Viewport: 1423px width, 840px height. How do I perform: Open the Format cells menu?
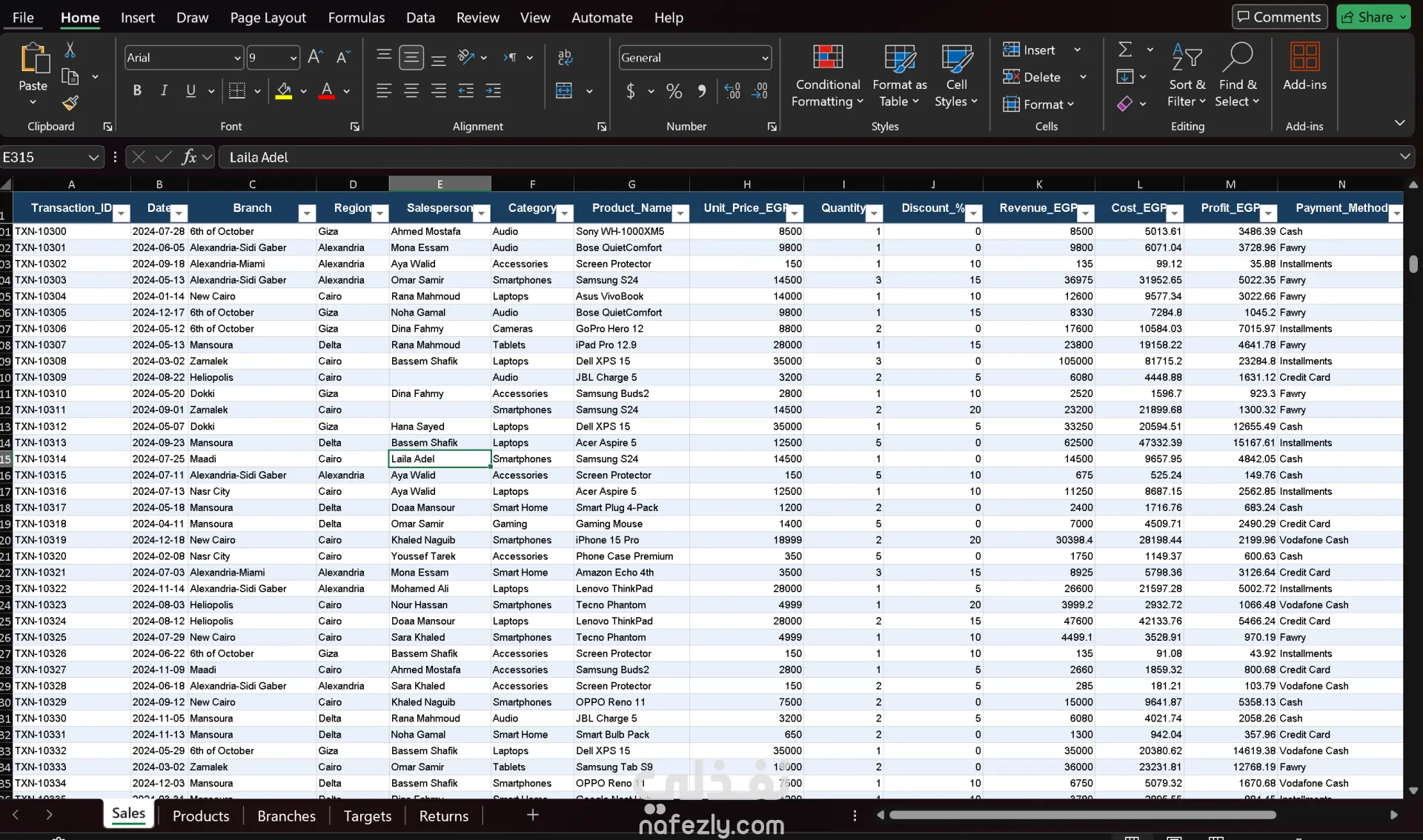coord(1038,104)
